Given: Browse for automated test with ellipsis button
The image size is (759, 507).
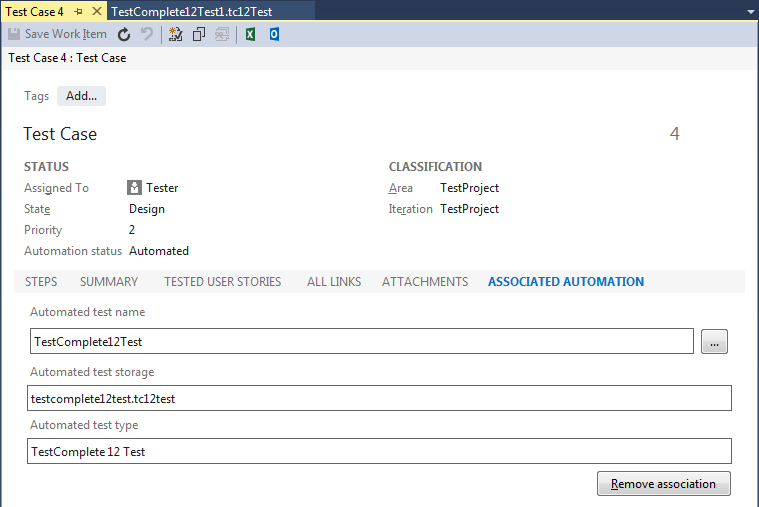Looking at the screenshot, I should (714, 342).
